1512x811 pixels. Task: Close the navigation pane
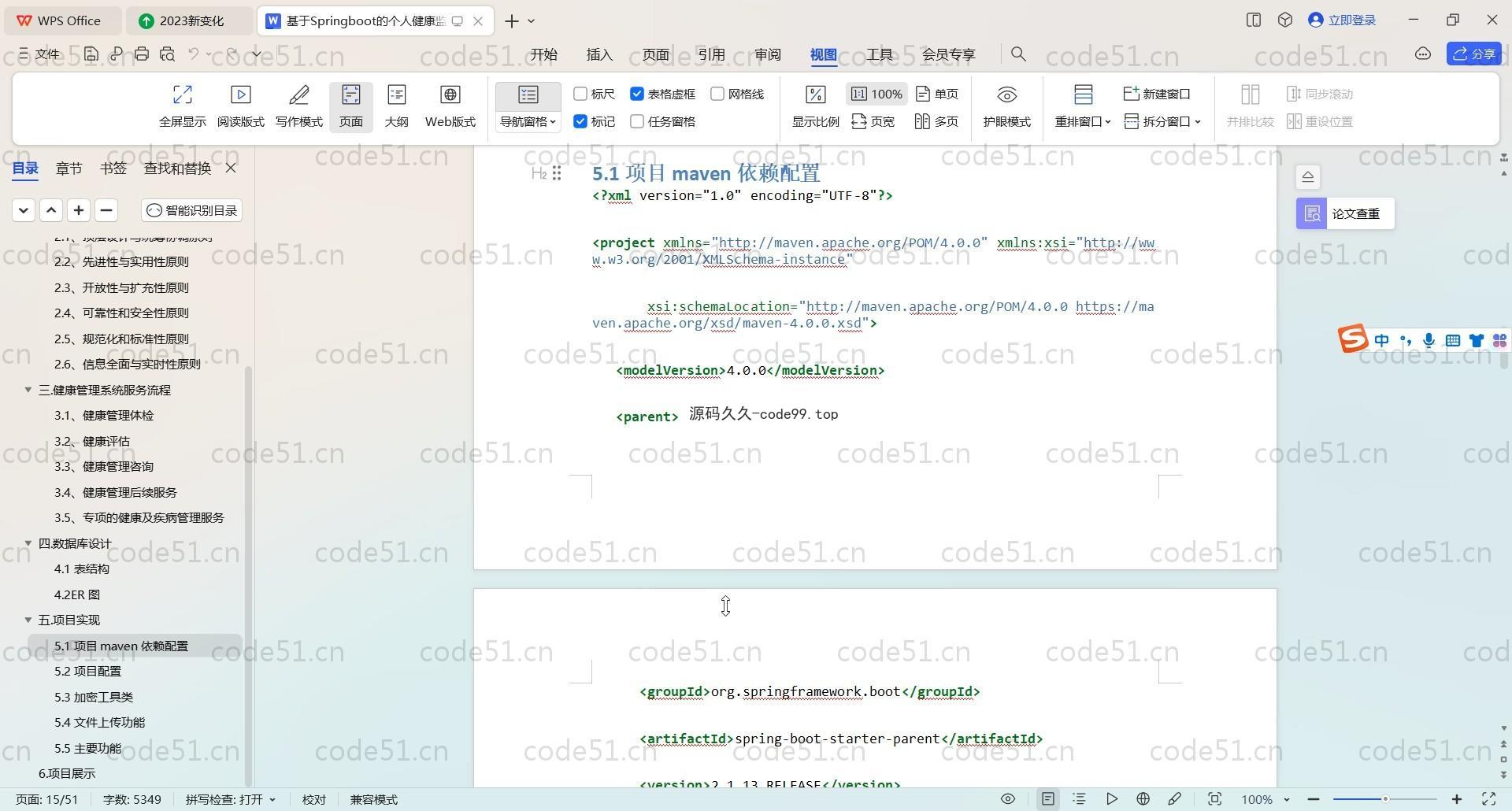tap(231, 168)
